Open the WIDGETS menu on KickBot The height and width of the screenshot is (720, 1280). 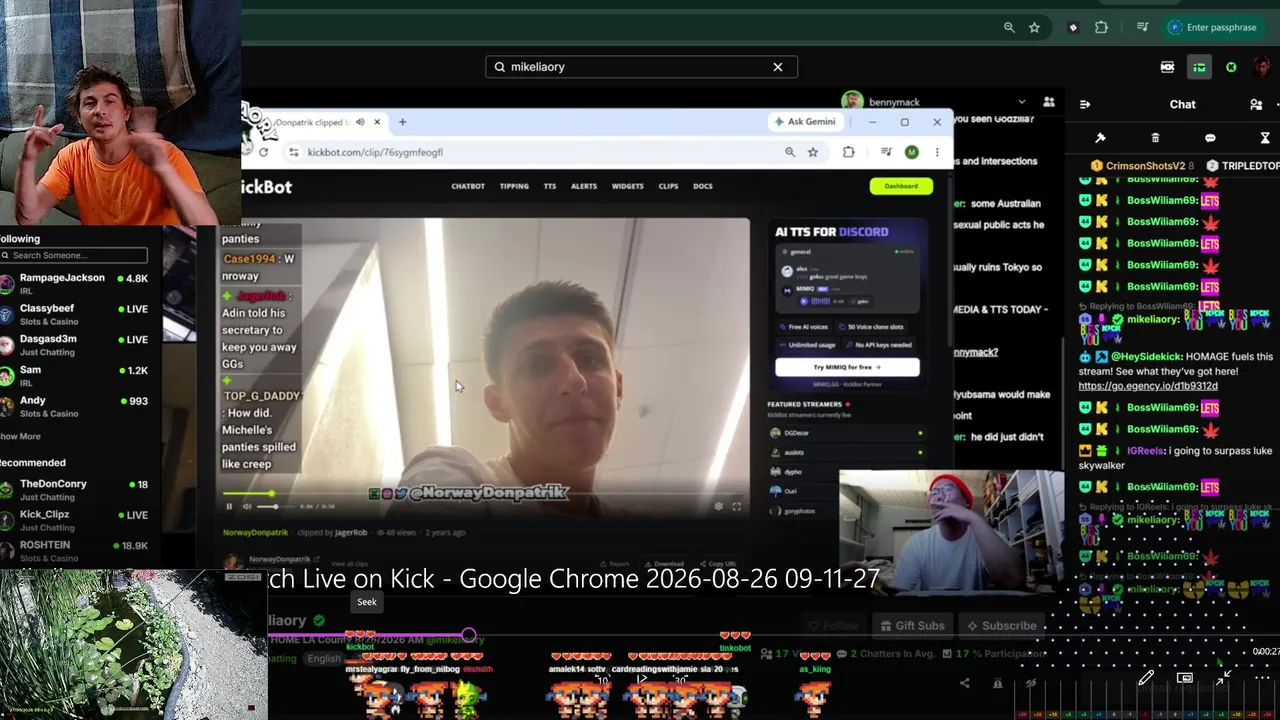coord(628,186)
